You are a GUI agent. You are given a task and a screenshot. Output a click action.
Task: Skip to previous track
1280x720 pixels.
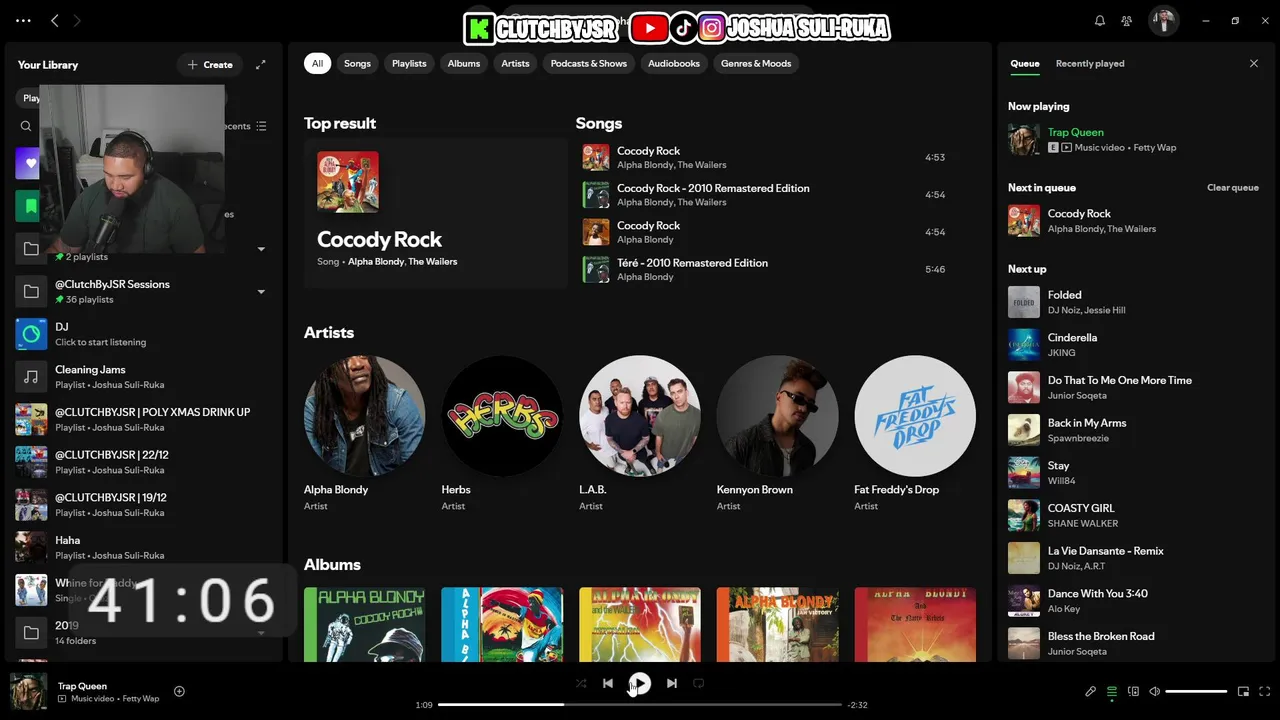click(x=608, y=683)
